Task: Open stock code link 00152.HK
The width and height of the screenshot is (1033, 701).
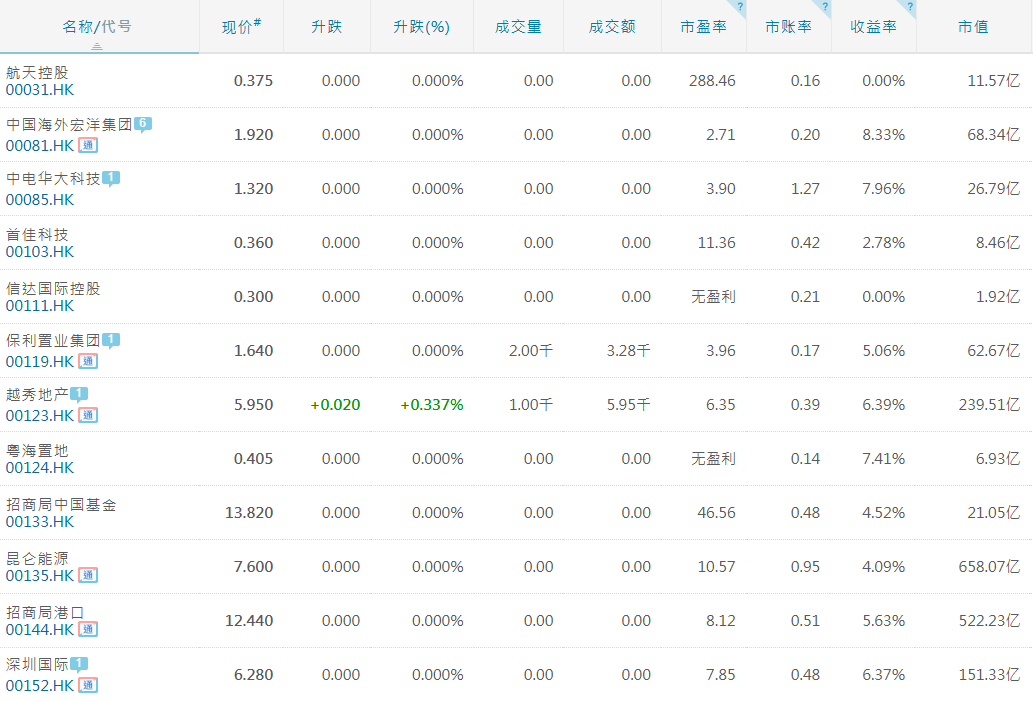Action: pos(40,685)
